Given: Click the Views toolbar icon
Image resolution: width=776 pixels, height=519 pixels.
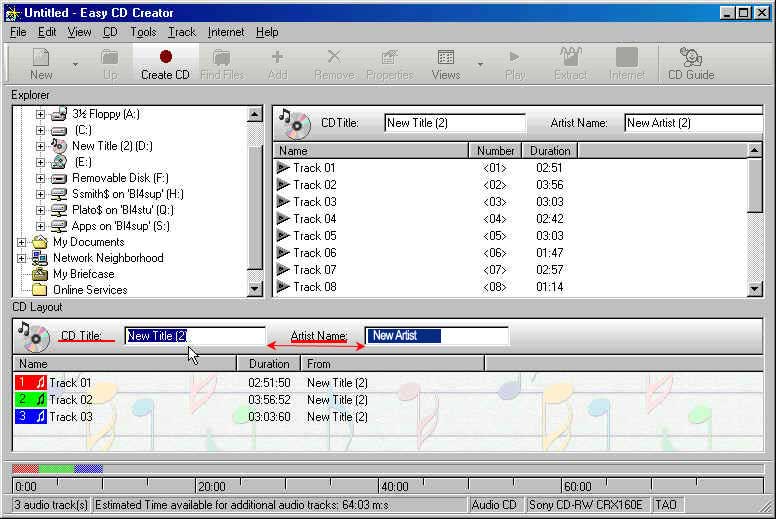Looking at the screenshot, I should point(445,64).
